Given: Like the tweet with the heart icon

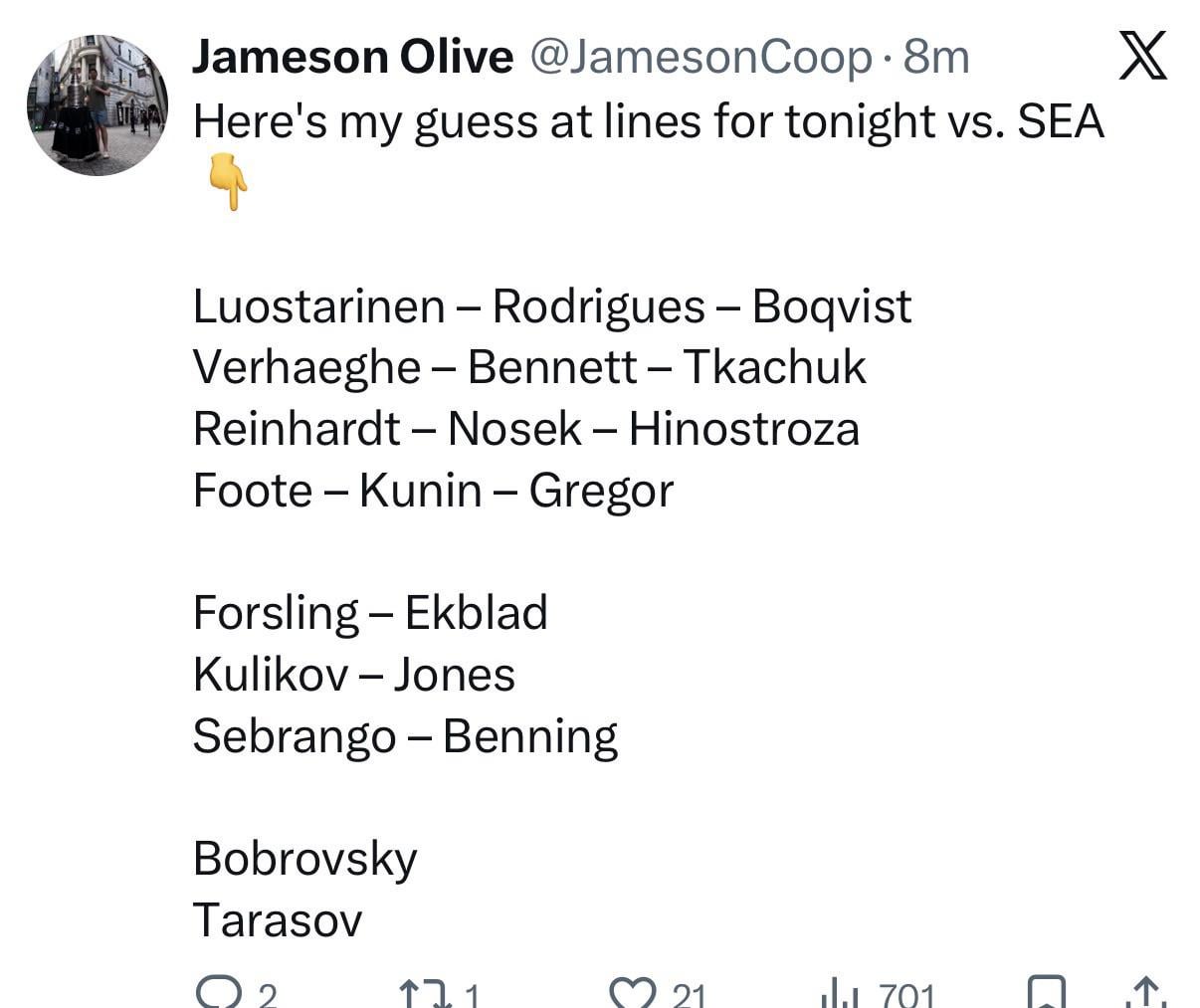Looking at the screenshot, I should (x=629, y=993).
